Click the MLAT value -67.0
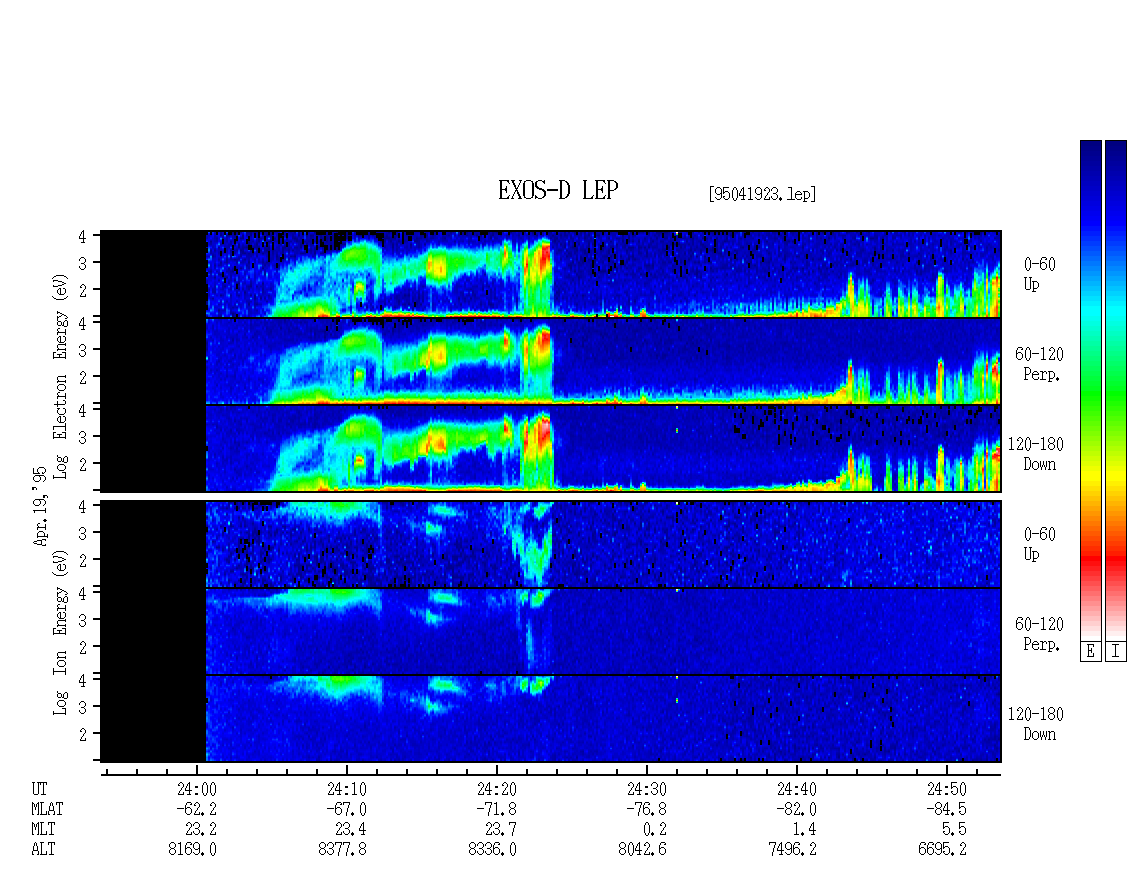This screenshot has width=1130, height=875. [x=347, y=809]
